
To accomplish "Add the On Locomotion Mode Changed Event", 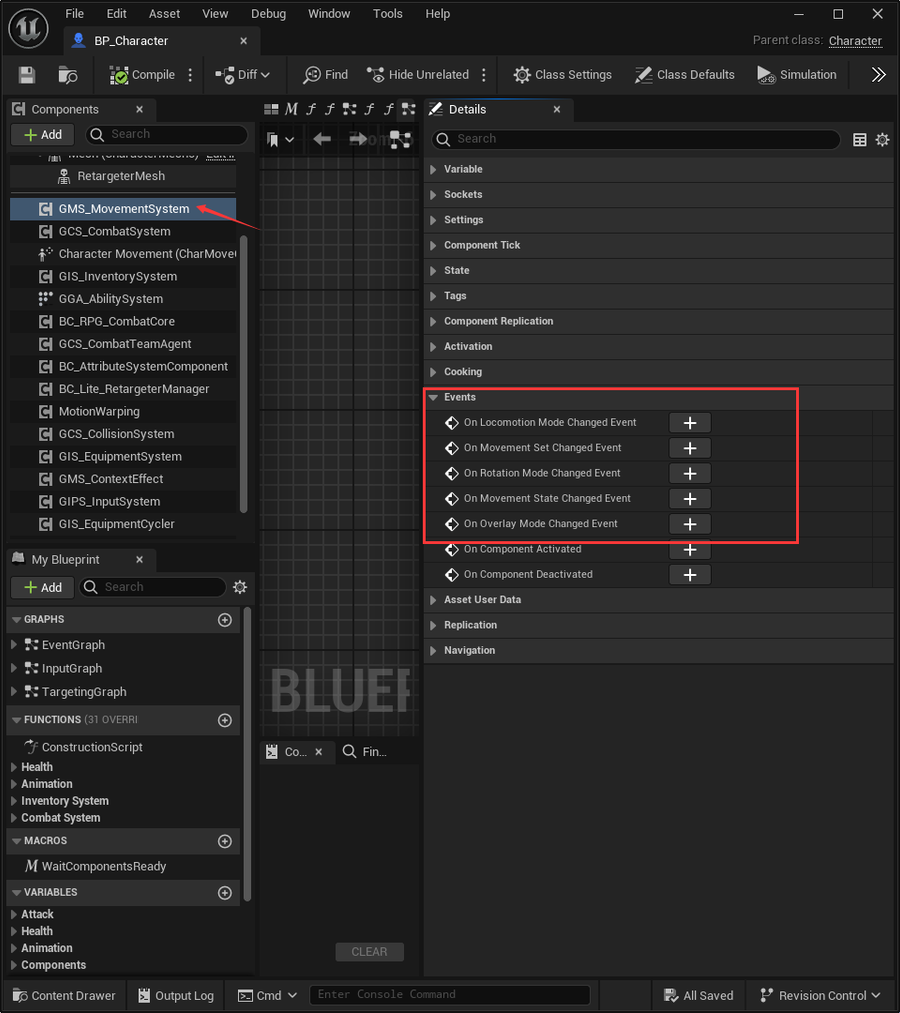I will (x=689, y=423).
